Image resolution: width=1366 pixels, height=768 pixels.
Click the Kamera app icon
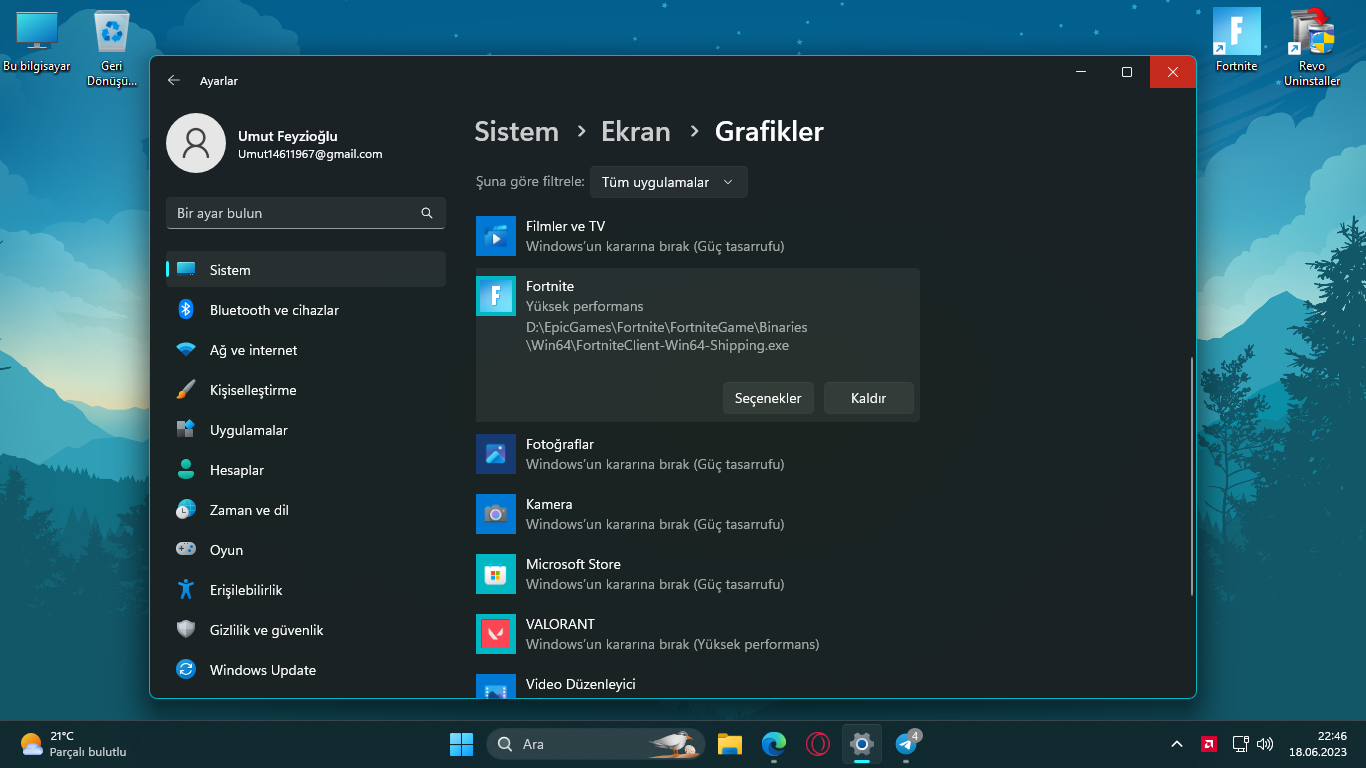tap(496, 514)
